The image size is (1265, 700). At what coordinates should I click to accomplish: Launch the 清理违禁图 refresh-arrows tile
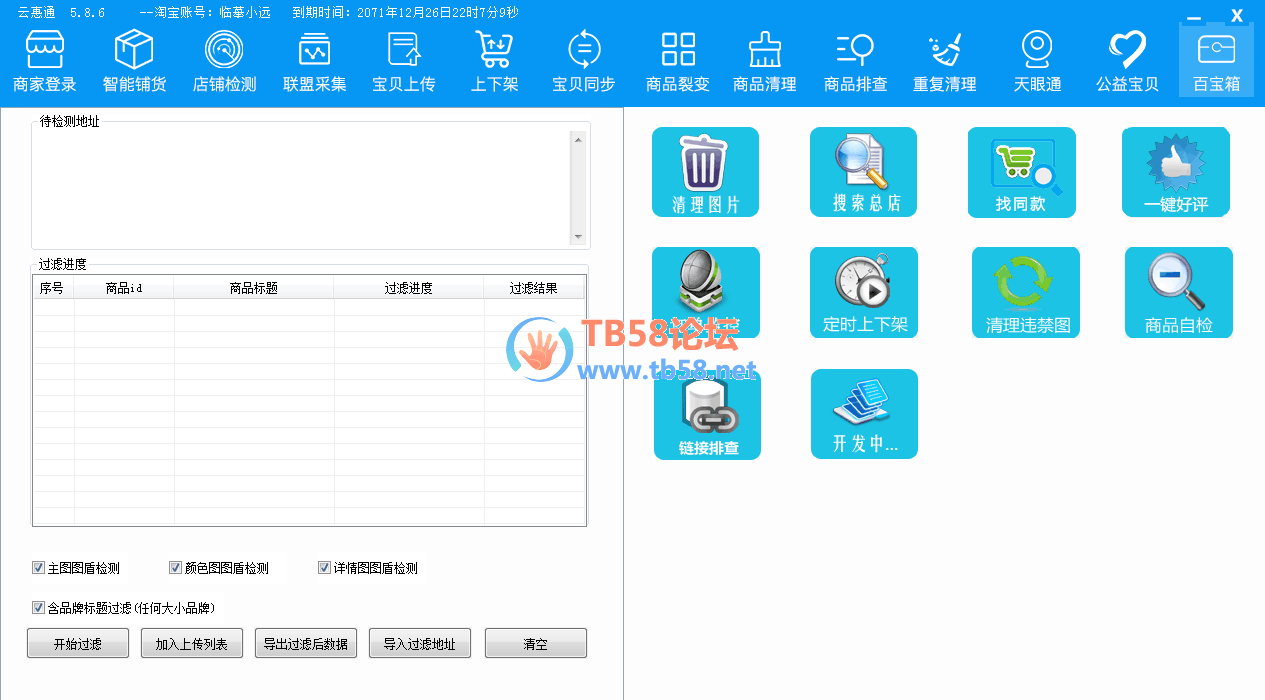(1026, 292)
